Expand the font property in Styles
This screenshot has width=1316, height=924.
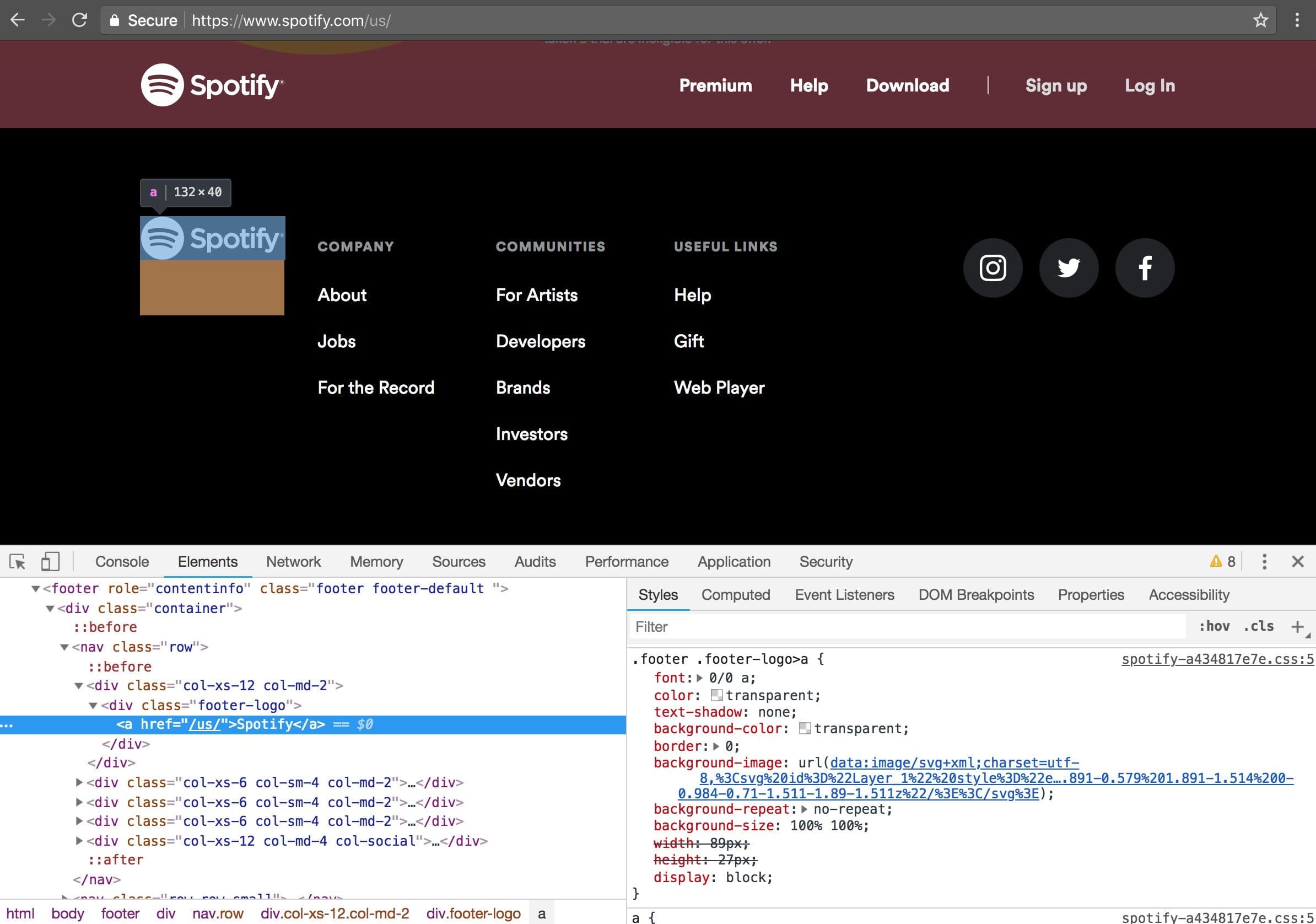coord(700,678)
